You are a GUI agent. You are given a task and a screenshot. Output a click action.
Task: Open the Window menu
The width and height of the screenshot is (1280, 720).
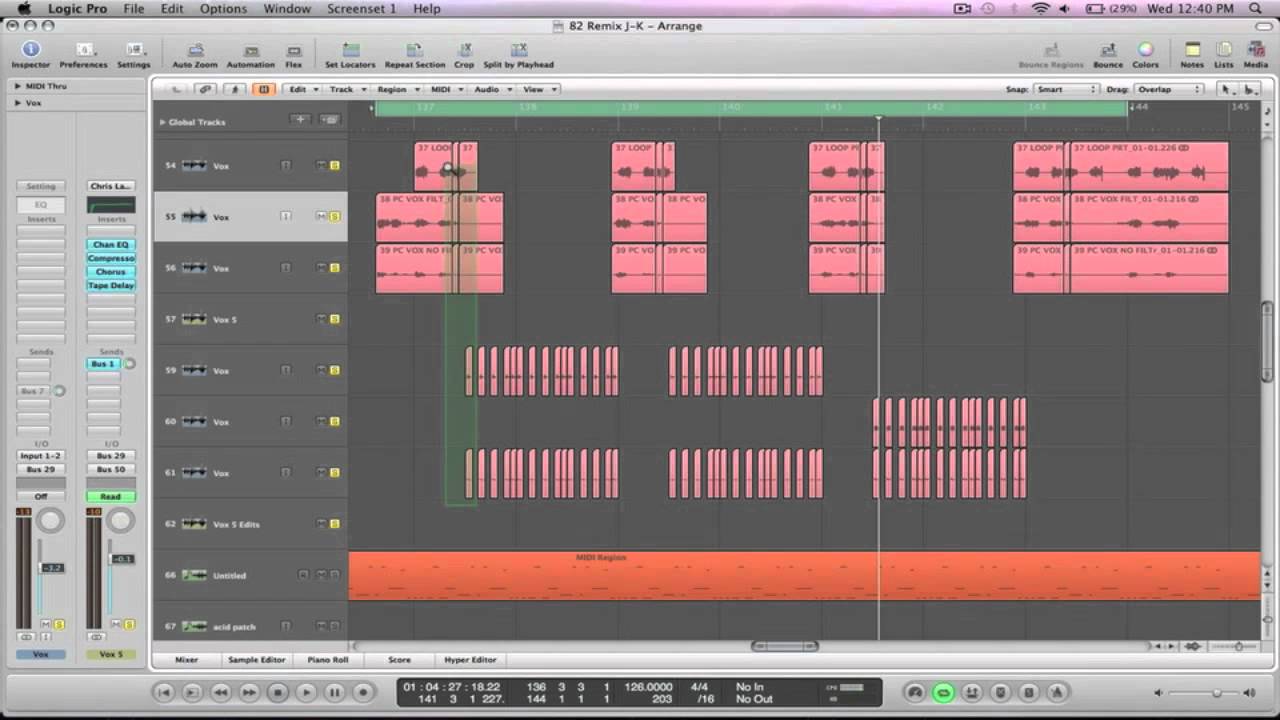click(287, 9)
